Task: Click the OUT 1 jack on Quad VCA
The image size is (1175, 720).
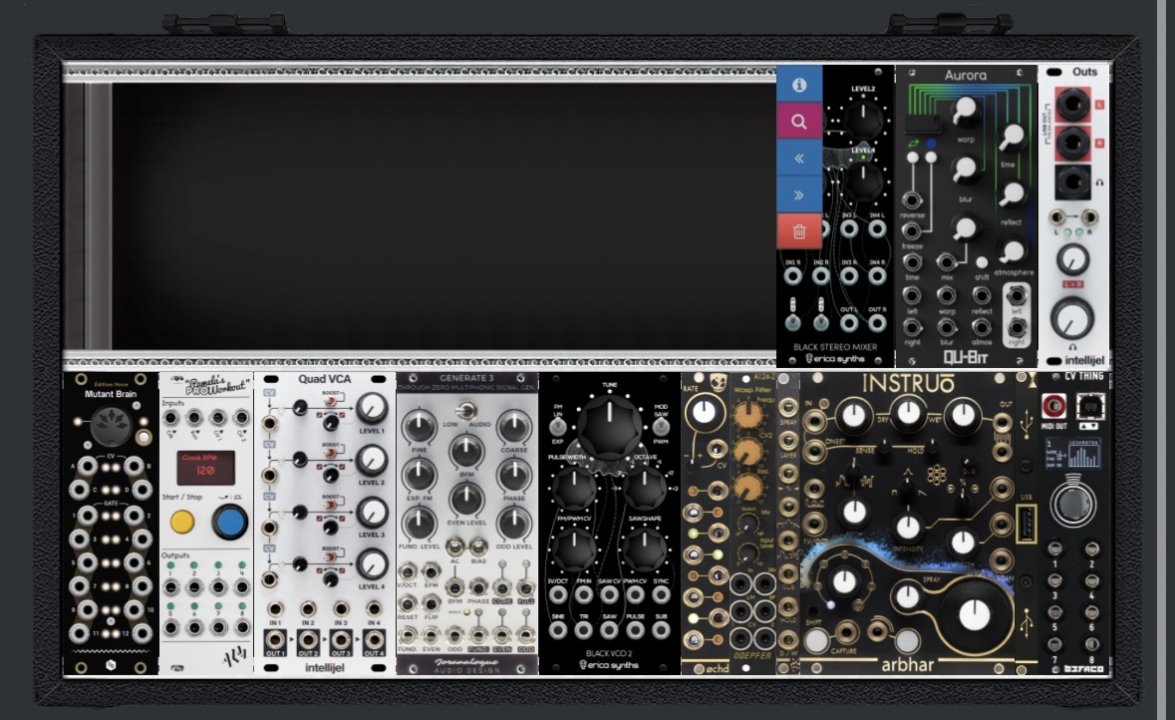Action: point(275,641)
